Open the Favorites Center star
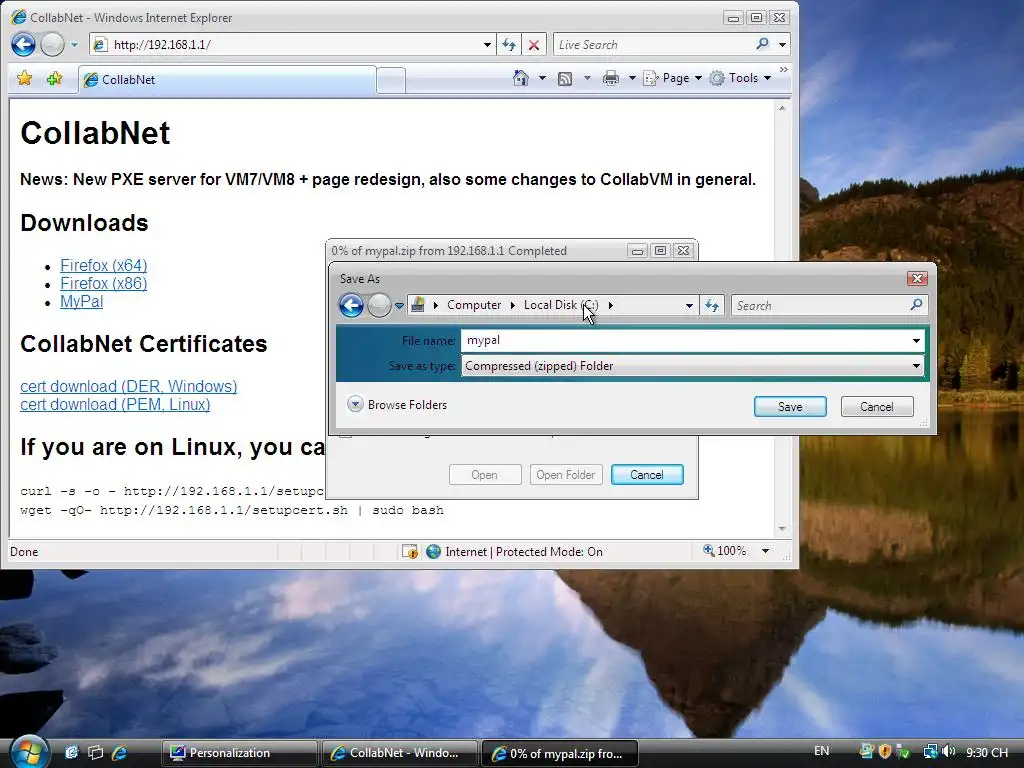The width and height of the screenshot is (1024, 768). [25, 79]
